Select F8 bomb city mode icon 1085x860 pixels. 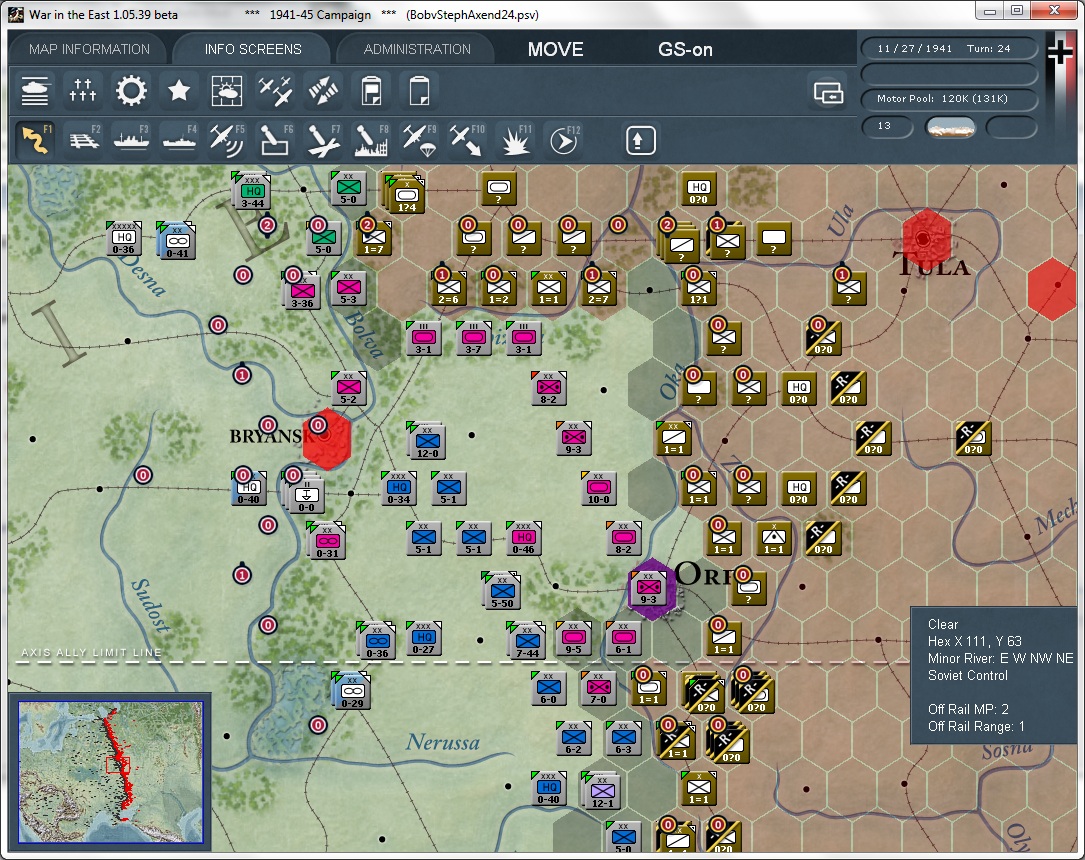(x=372, y=140)
